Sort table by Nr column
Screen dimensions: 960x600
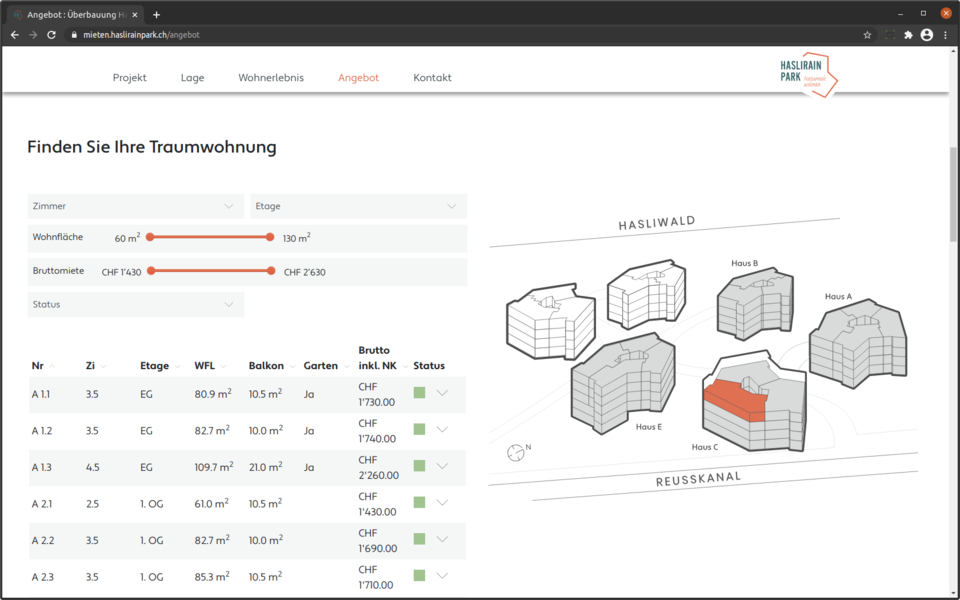click(x=43, y=366)
